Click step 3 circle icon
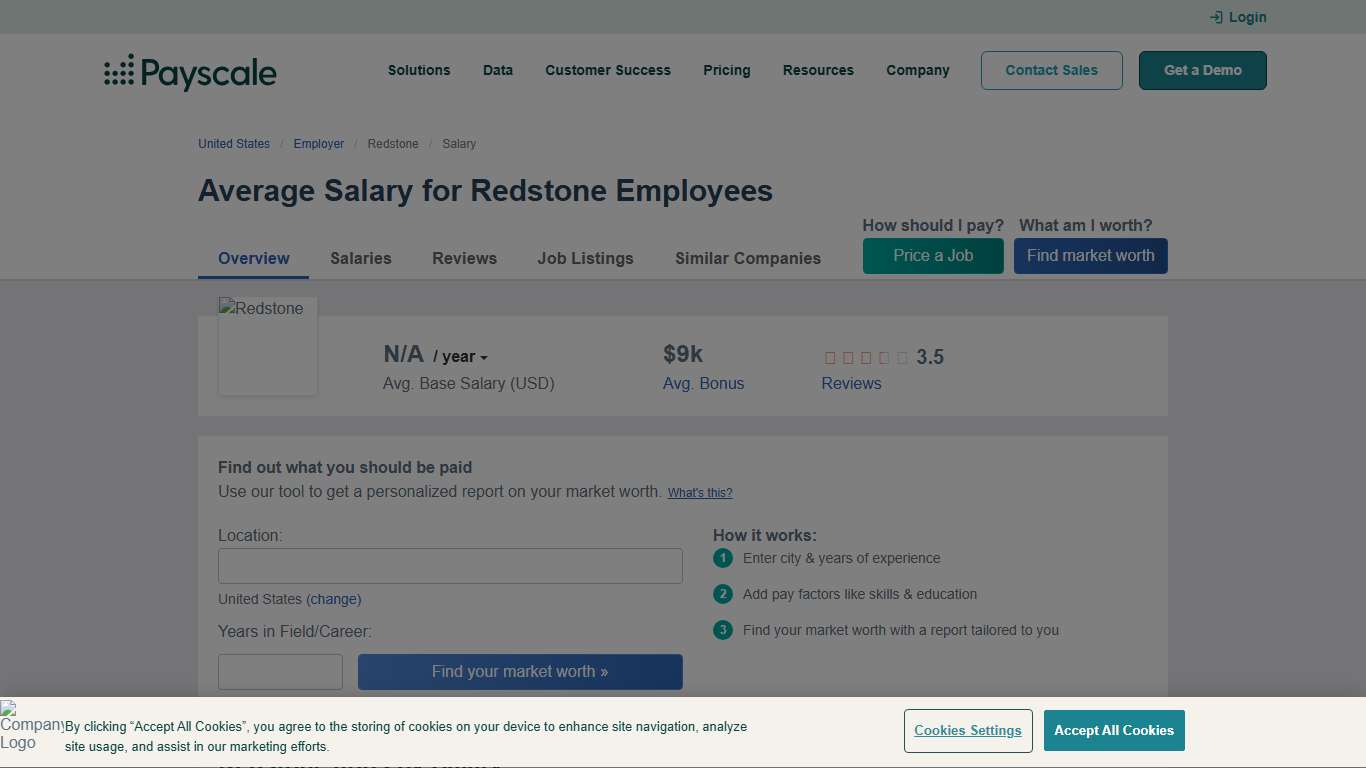 point(722,630)
